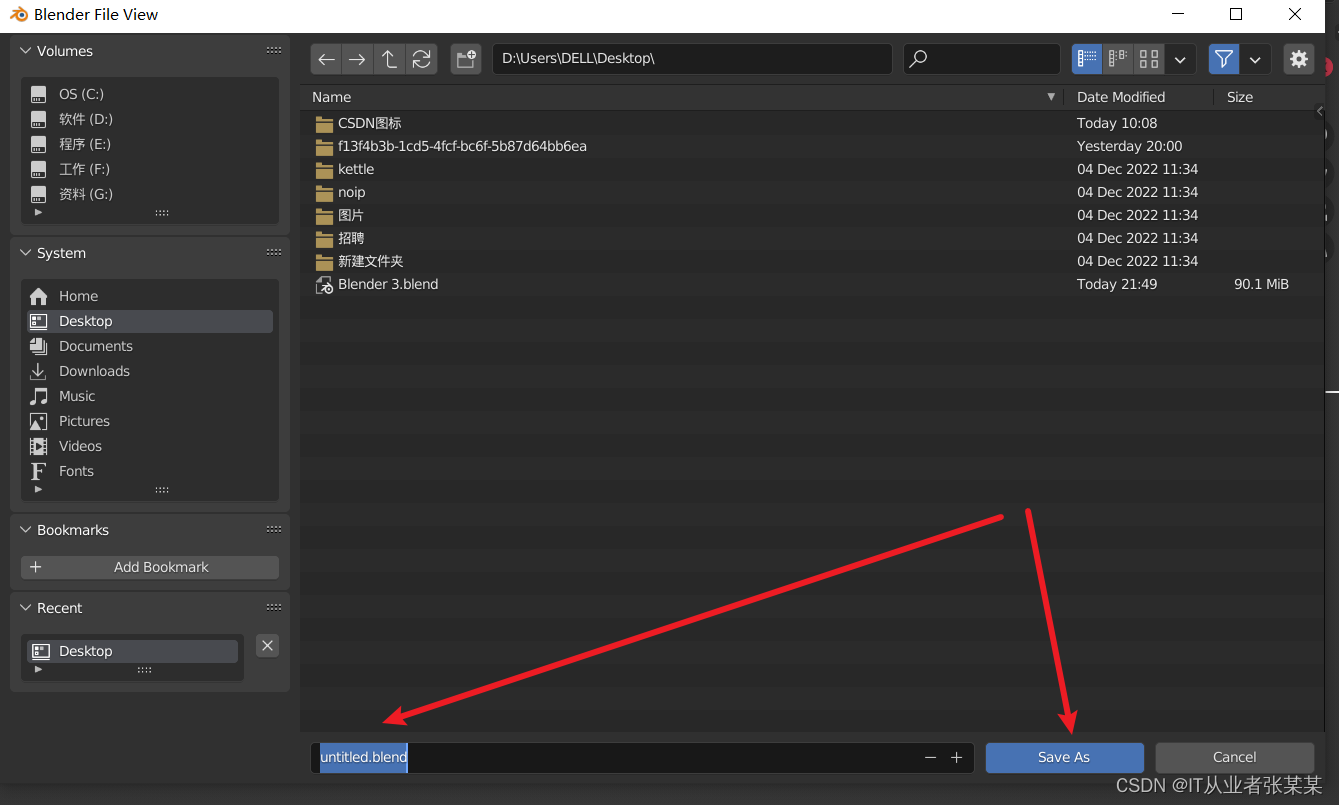Expand Recent list triangle
The width and height of the screenshot is (1339, 805).
(x=39, y=669)
